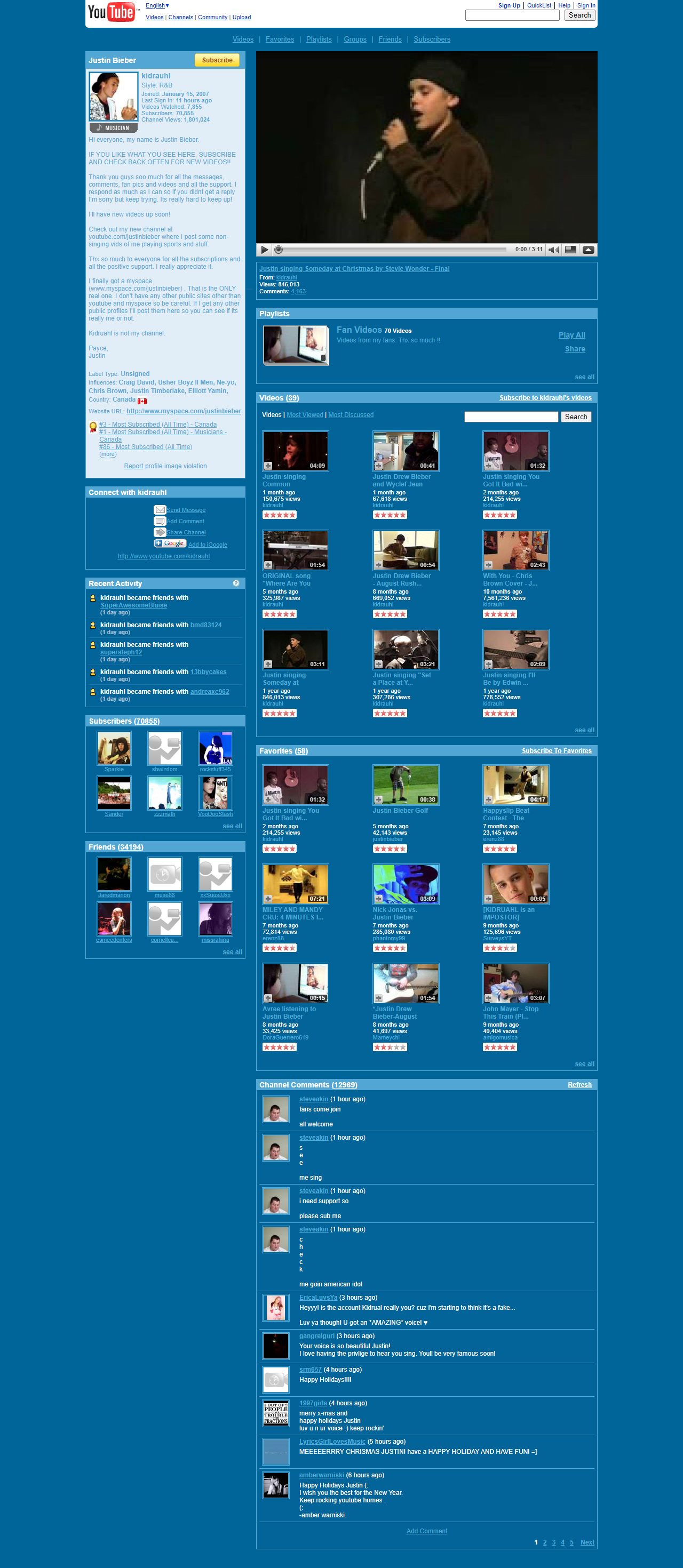Screen dimensions: 683x1568
Task: Sort videos by Most Viewed
Action: (x=305, y=415)
